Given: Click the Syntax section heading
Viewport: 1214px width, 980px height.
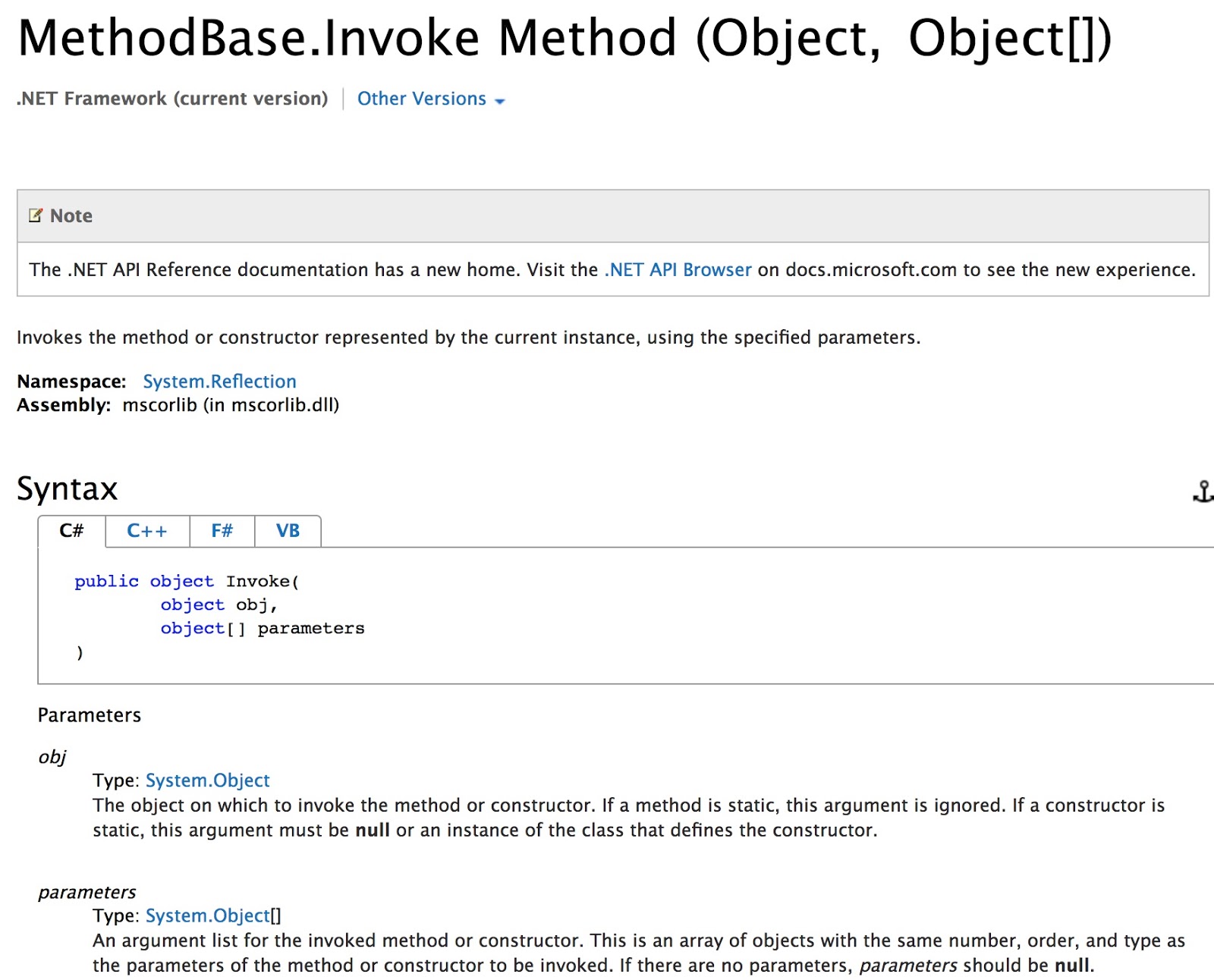Looking at the screenshot, I should [67, 489].
